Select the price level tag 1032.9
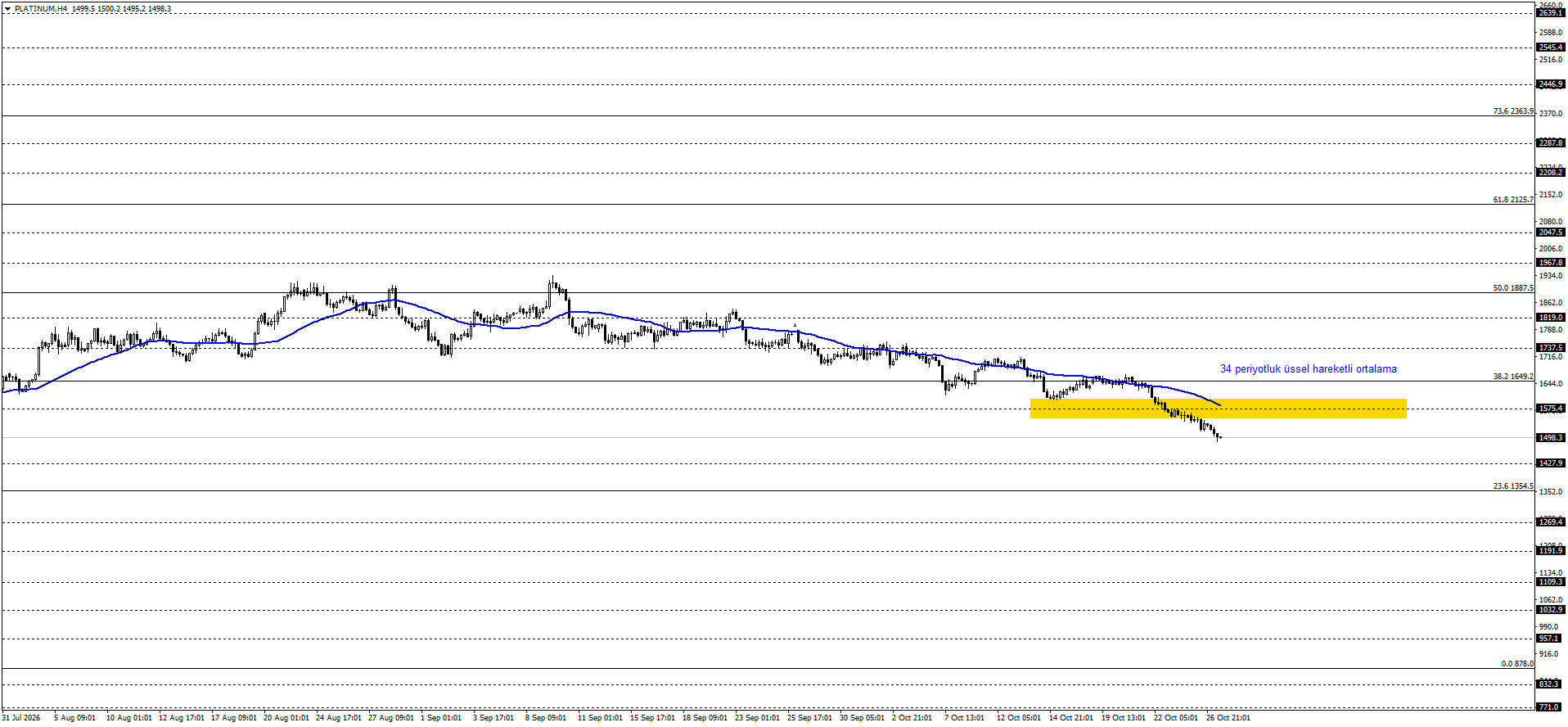The width and height of the screenshot is (1568, 727). [1551, 610]
